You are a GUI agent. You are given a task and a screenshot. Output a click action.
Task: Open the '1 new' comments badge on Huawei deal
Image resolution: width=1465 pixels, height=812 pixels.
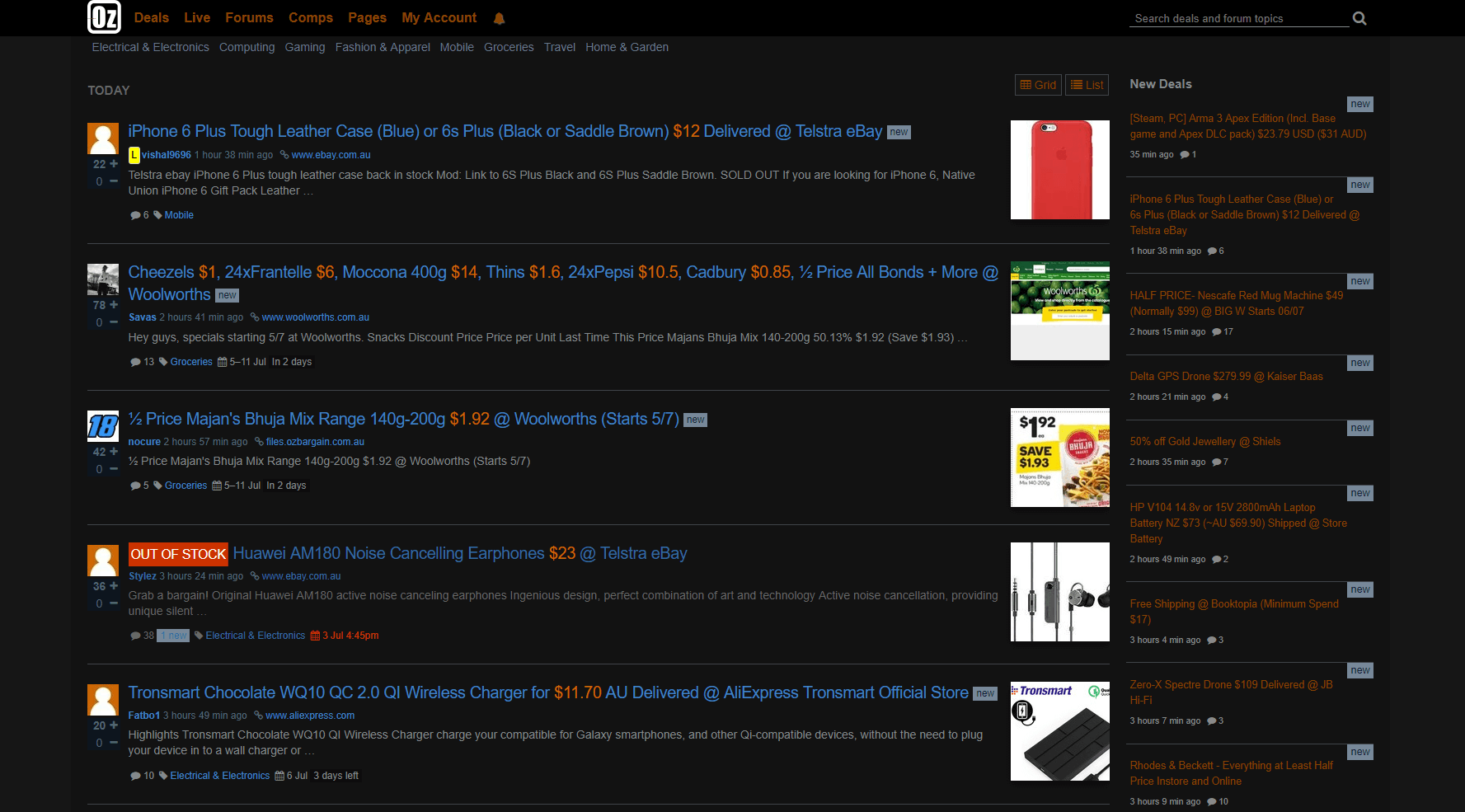(x=174, y=636)
